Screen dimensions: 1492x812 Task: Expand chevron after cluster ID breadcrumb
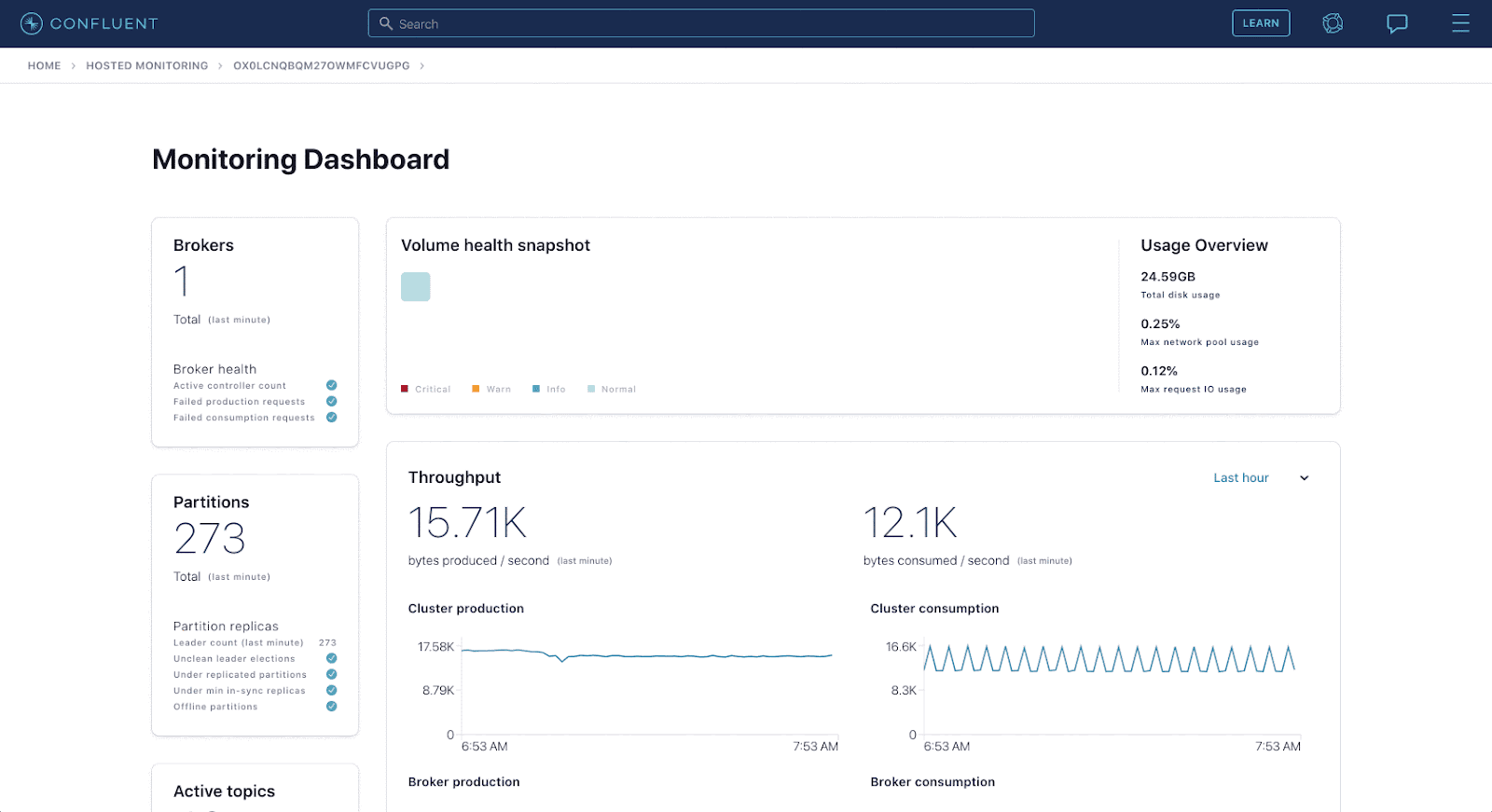point(422,66)
